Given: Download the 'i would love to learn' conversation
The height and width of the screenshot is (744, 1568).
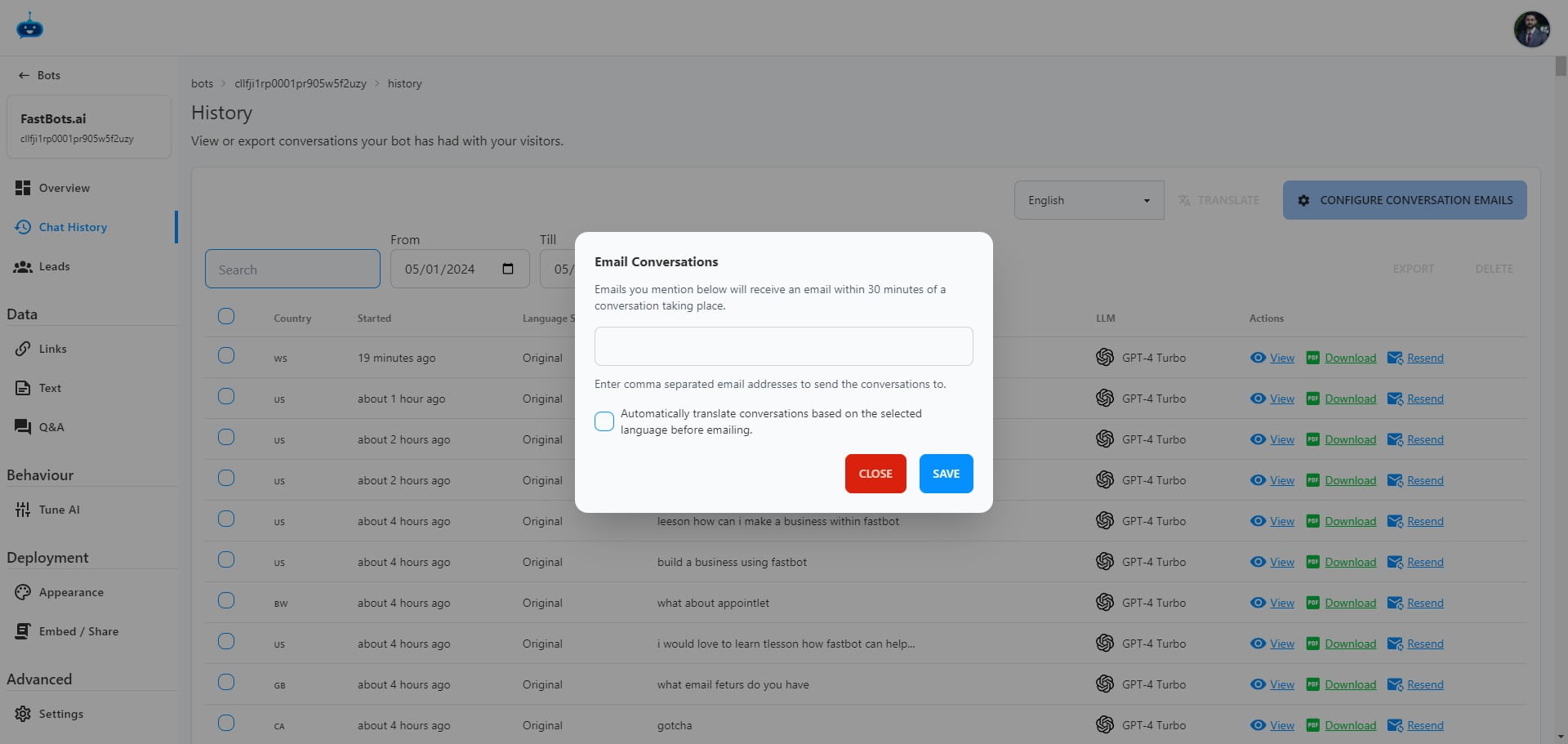Looking at the screenshot, I should point(1350,644).
